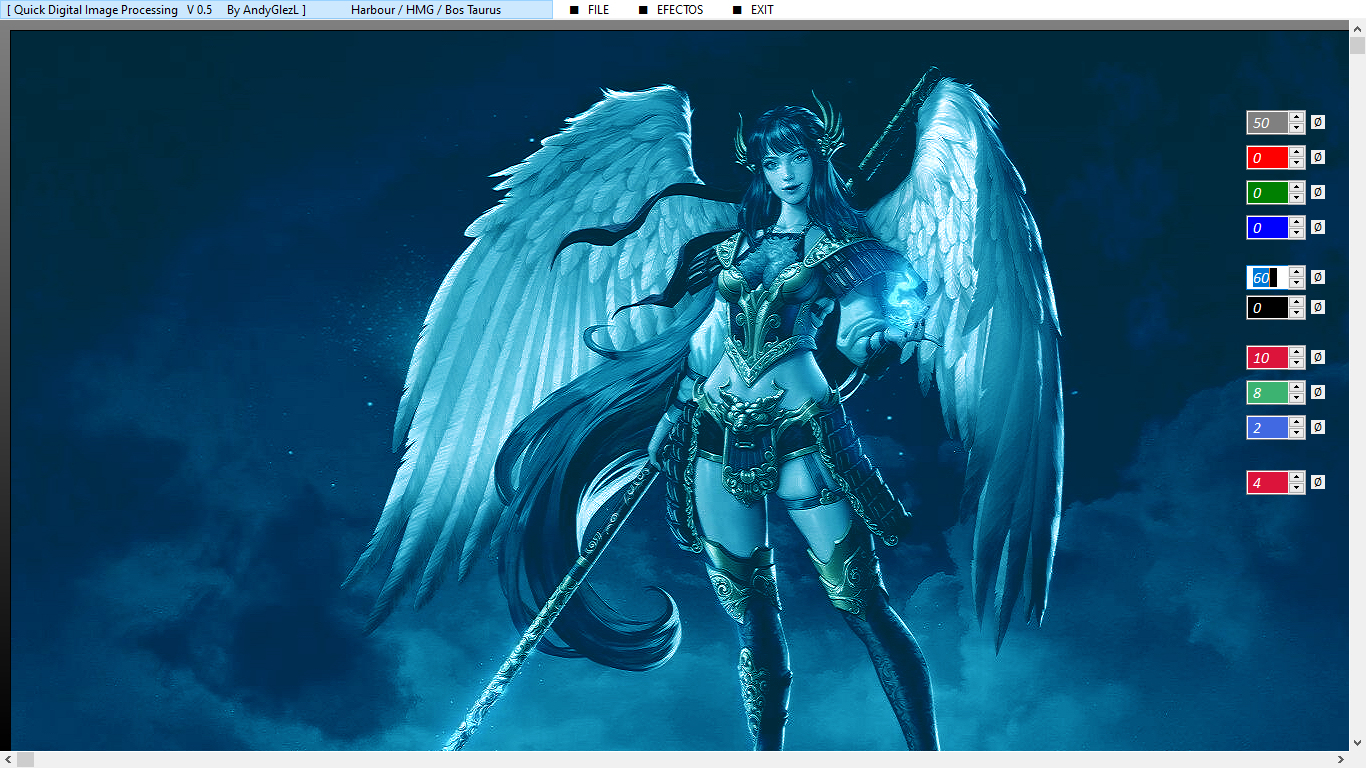Increase the highlighted 60 spinner value
Screen dimensions: 1366x768
click(x=1297, y=272)
